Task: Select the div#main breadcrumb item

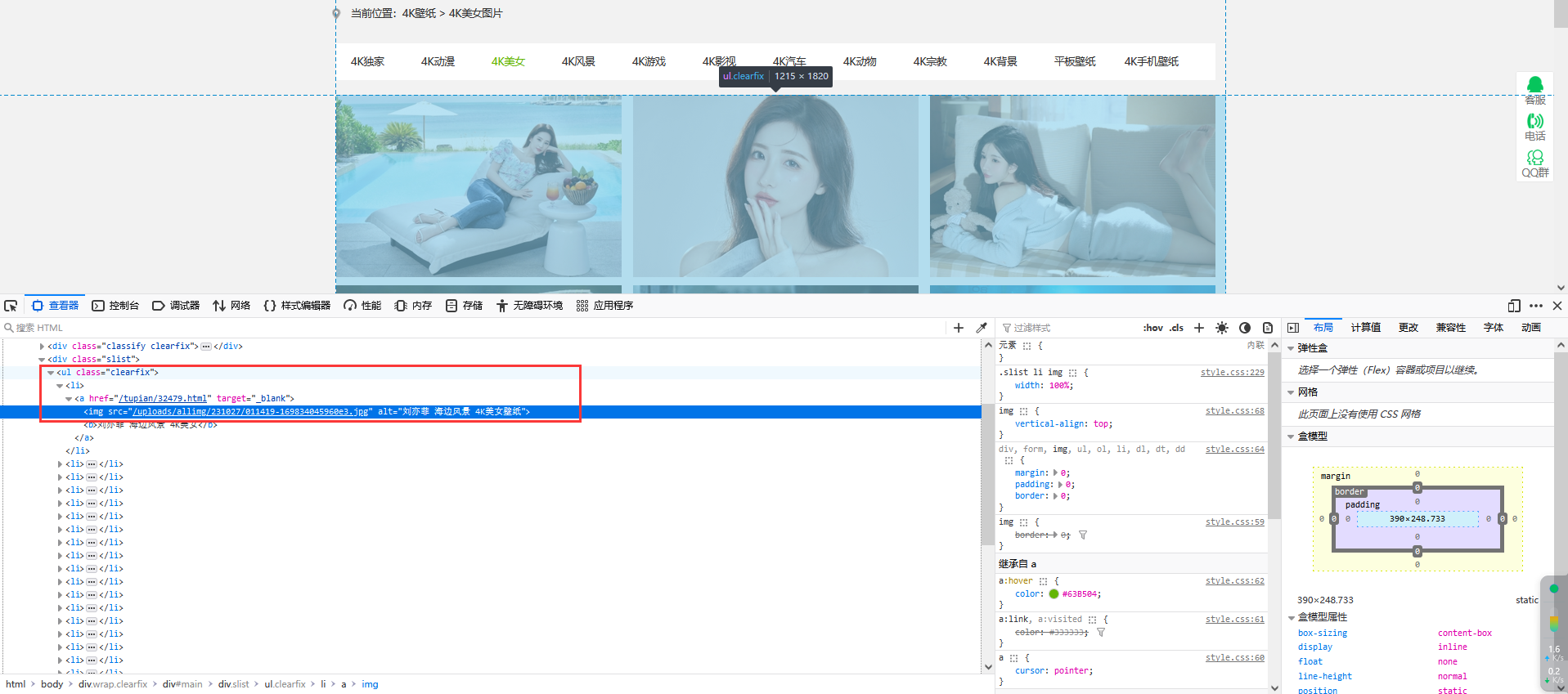Action: tap(182, 684)
